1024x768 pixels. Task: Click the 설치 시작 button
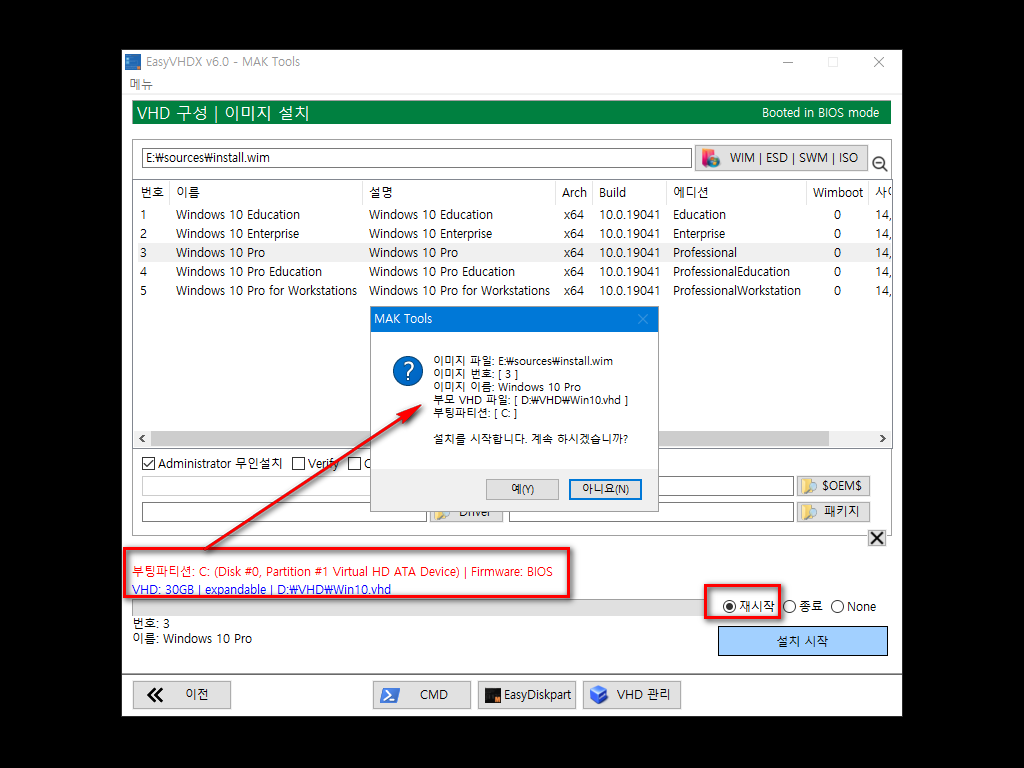point(803,641)
